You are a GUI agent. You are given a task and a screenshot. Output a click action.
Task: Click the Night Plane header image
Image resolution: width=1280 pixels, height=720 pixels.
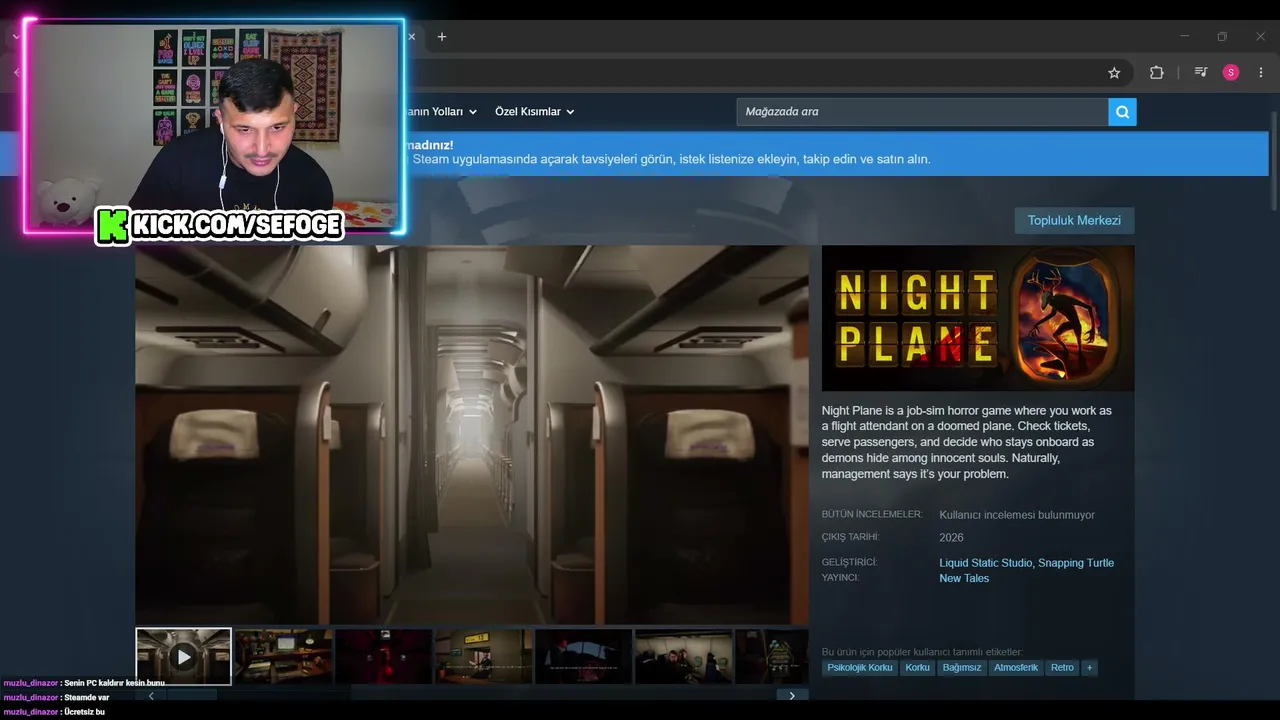tap(978, 318)
